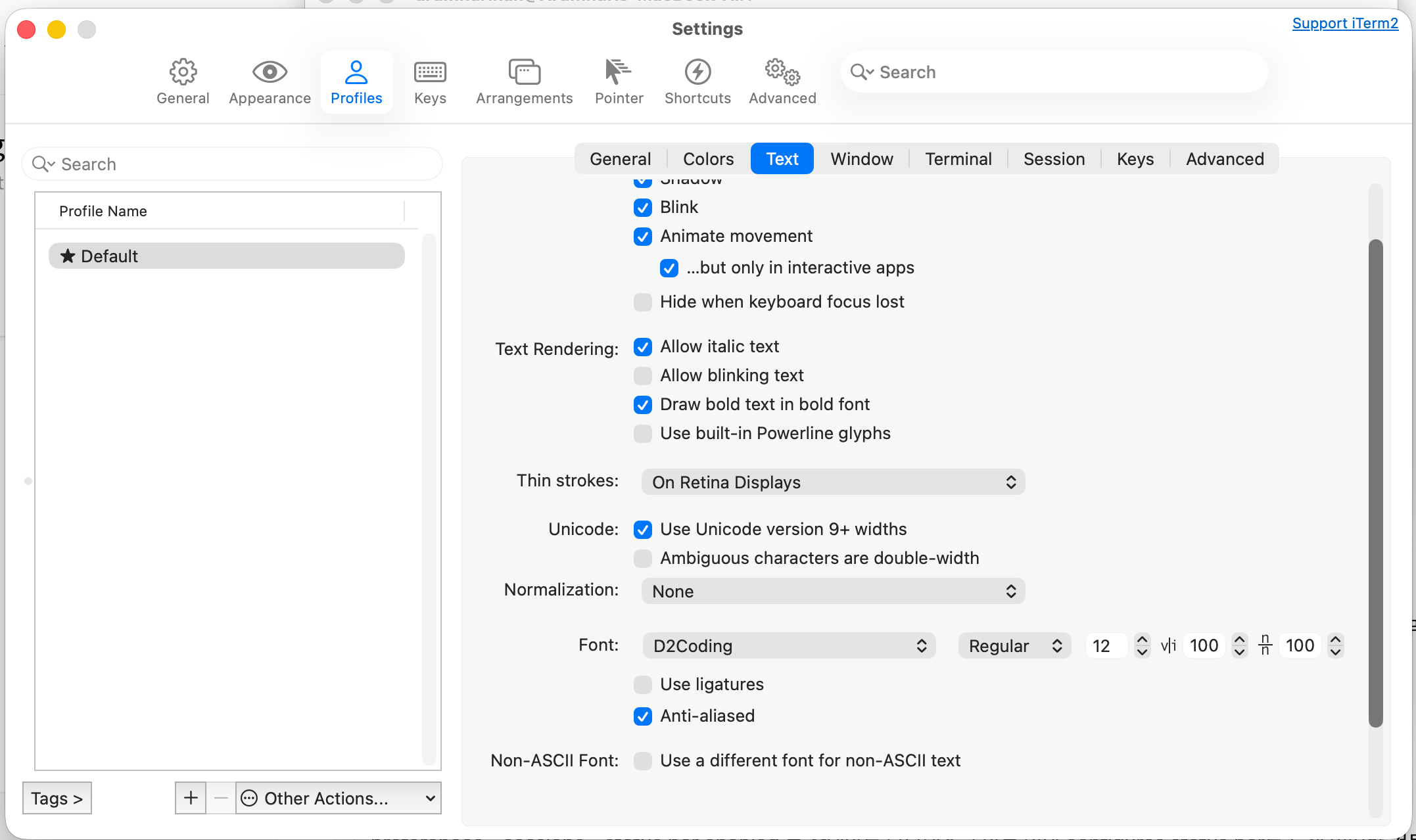The image size is (1416, 840).
Task: Open the Thin strokes dropdown
Action: [x=833, y=482]
